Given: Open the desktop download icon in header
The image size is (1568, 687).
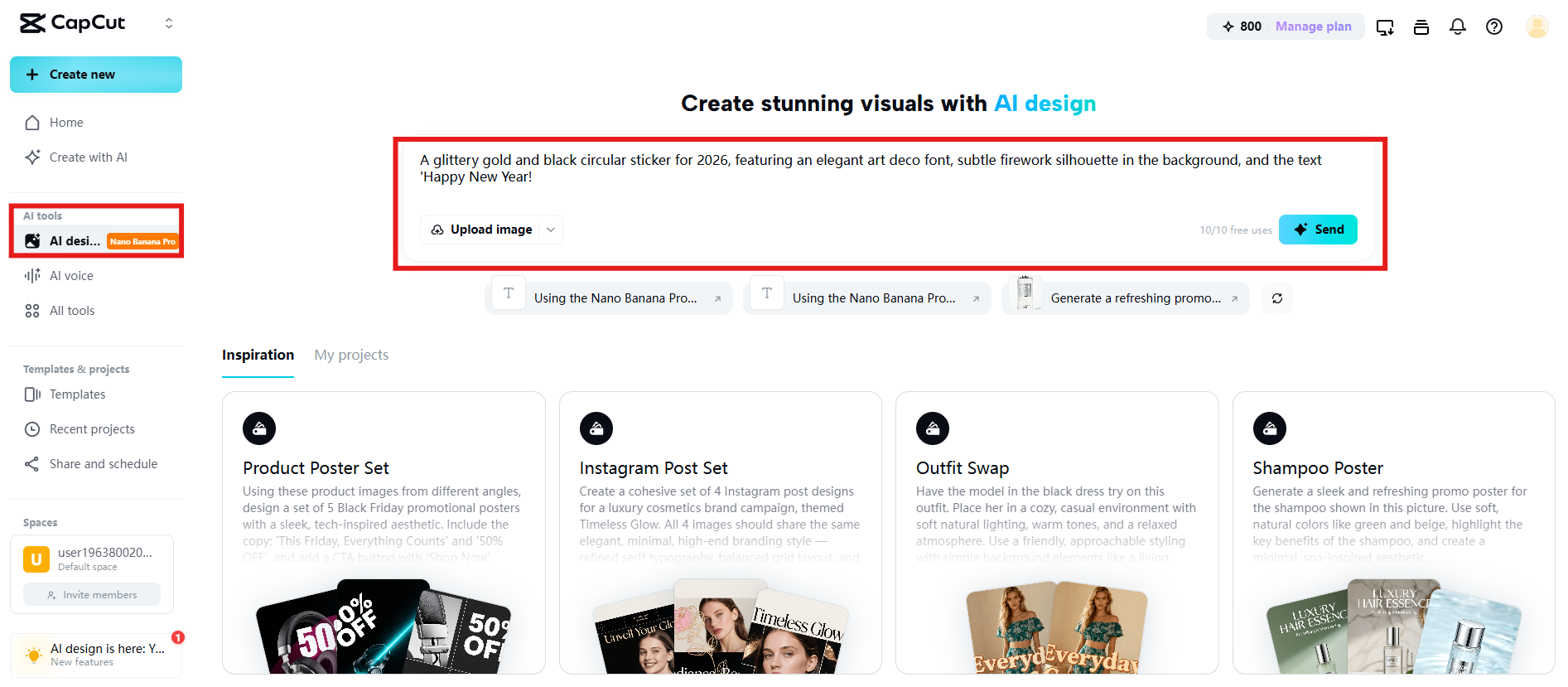Looking at the screenshot, I should click(x=1384, y=27).
